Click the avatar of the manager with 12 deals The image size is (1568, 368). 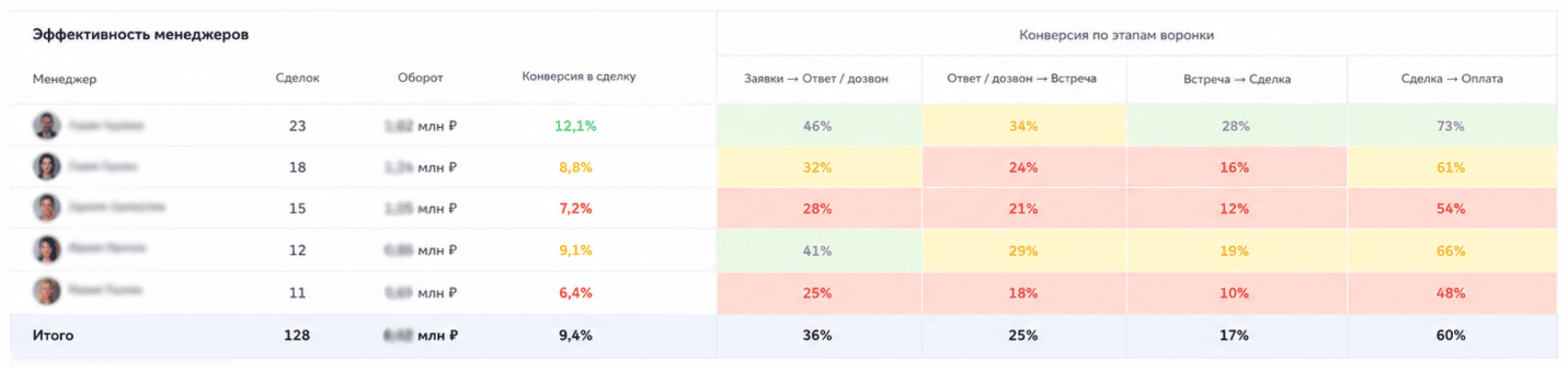pyautogui.click(x=46, y=249)
